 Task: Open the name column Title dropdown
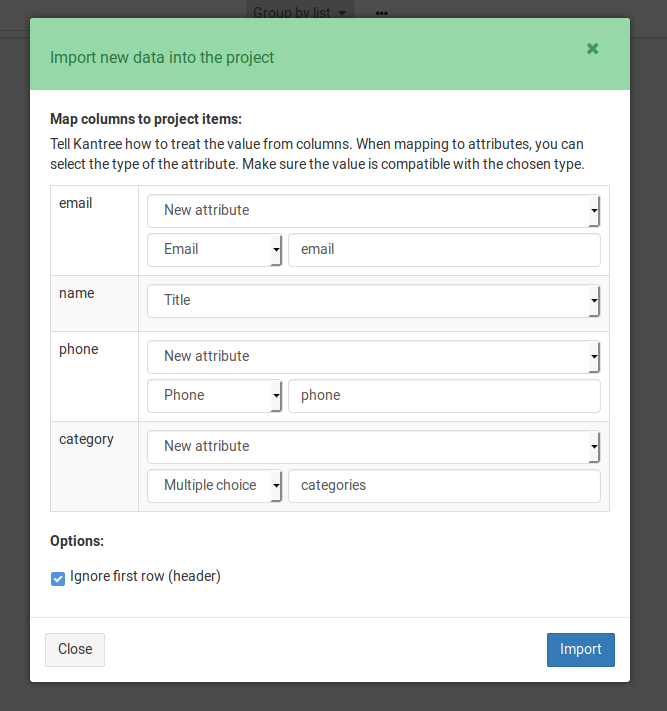pos(374,301)
